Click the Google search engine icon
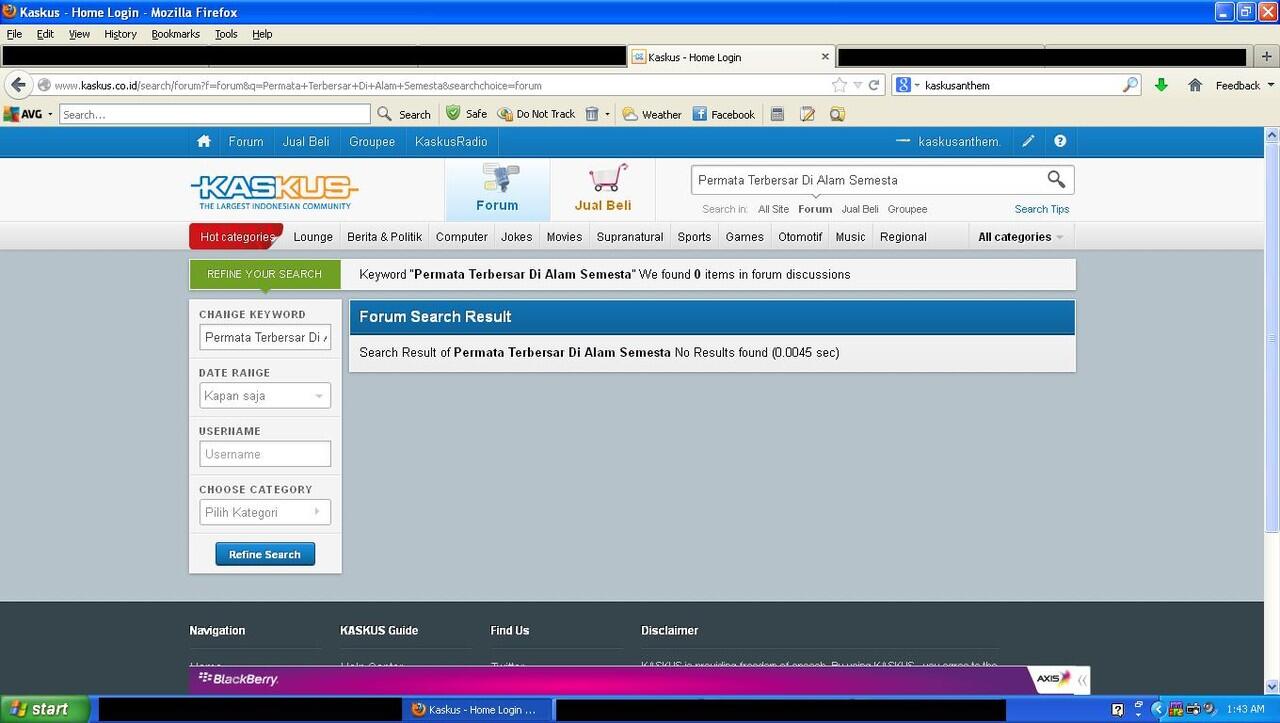The height and width of the screenshot is (723, 1280). click(x=903, y=85)
